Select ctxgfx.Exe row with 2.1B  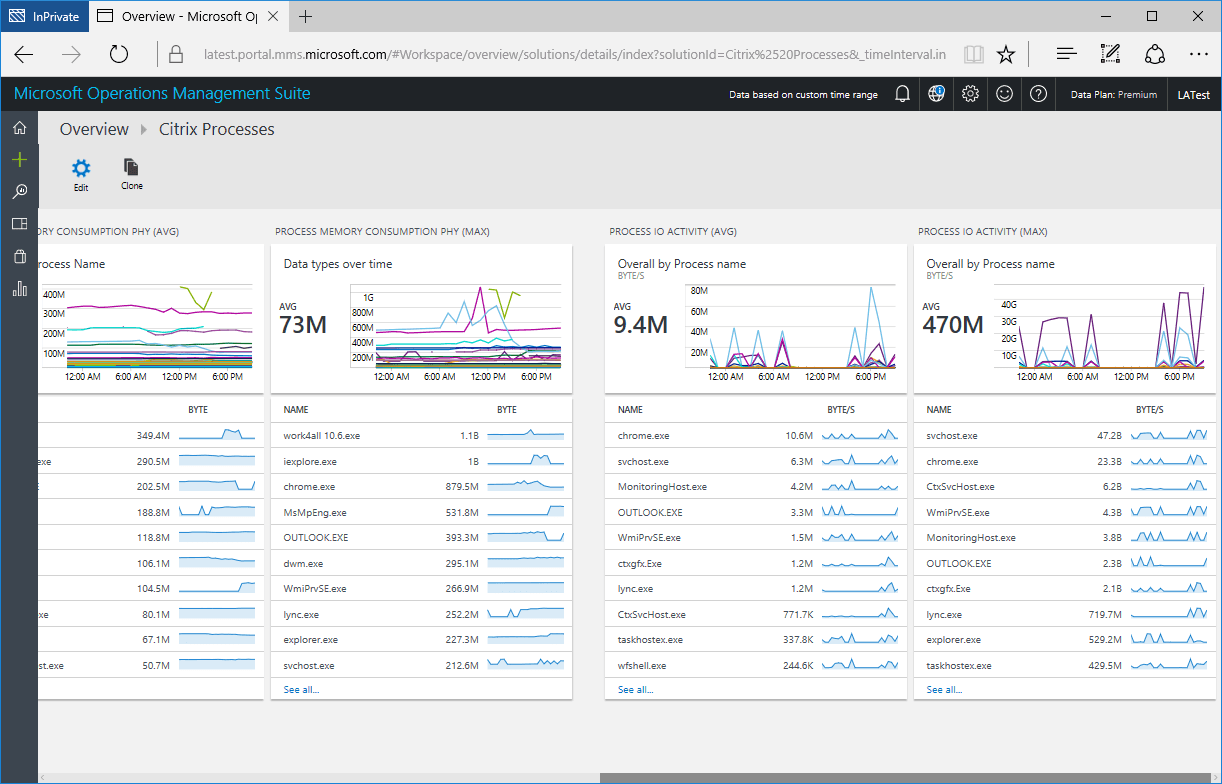1064,589
